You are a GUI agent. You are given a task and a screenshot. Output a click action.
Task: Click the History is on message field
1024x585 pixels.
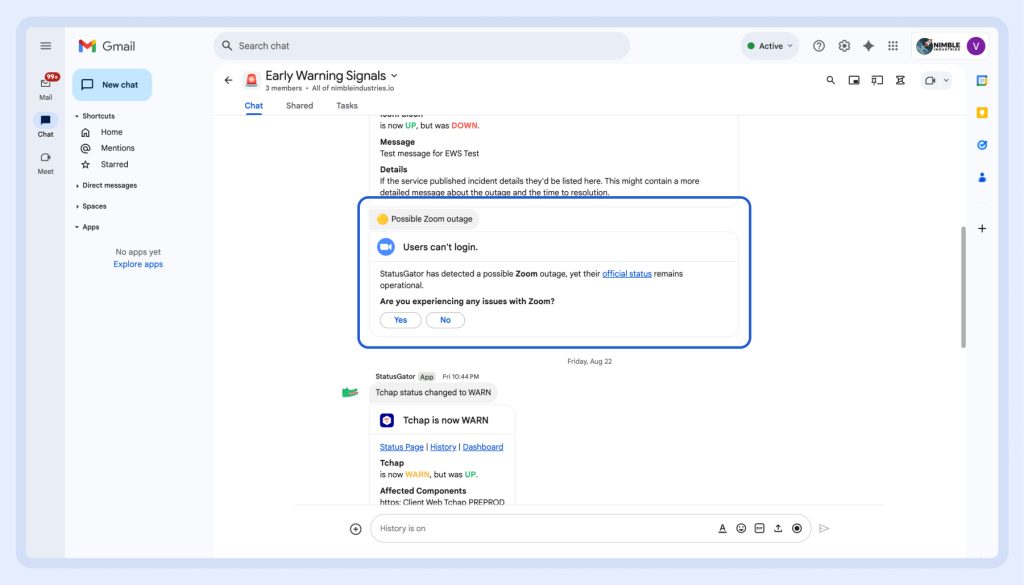(540, 528)
